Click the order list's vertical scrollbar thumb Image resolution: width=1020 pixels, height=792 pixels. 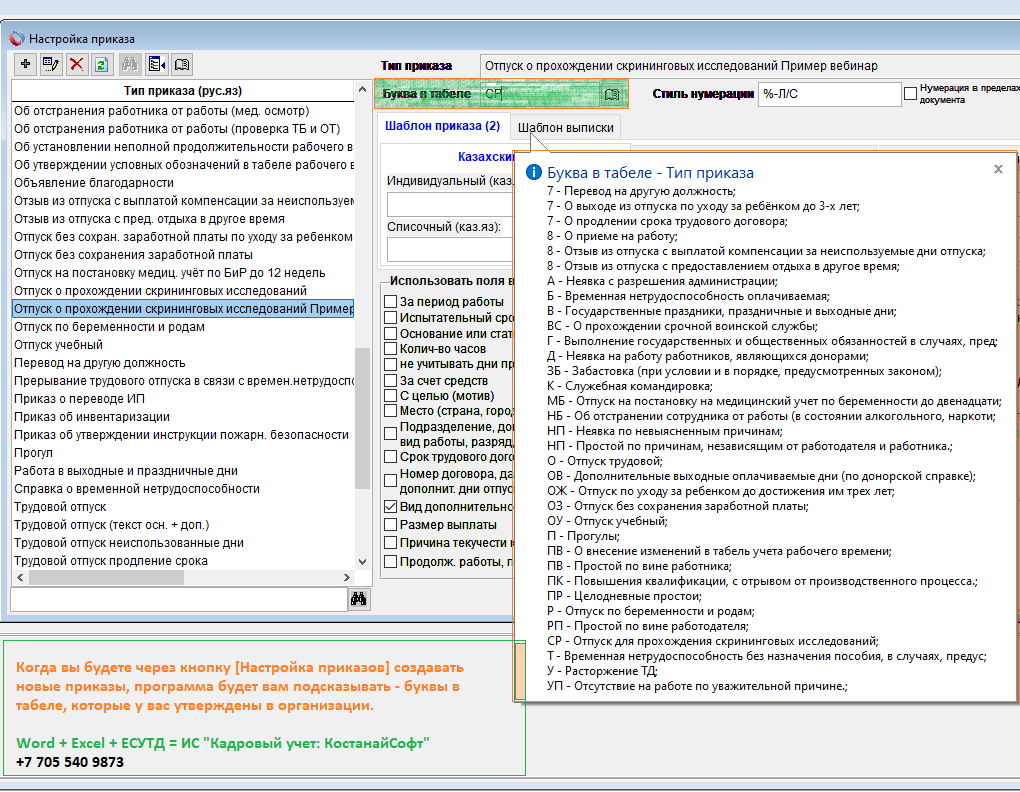click(x=362, y=418)
